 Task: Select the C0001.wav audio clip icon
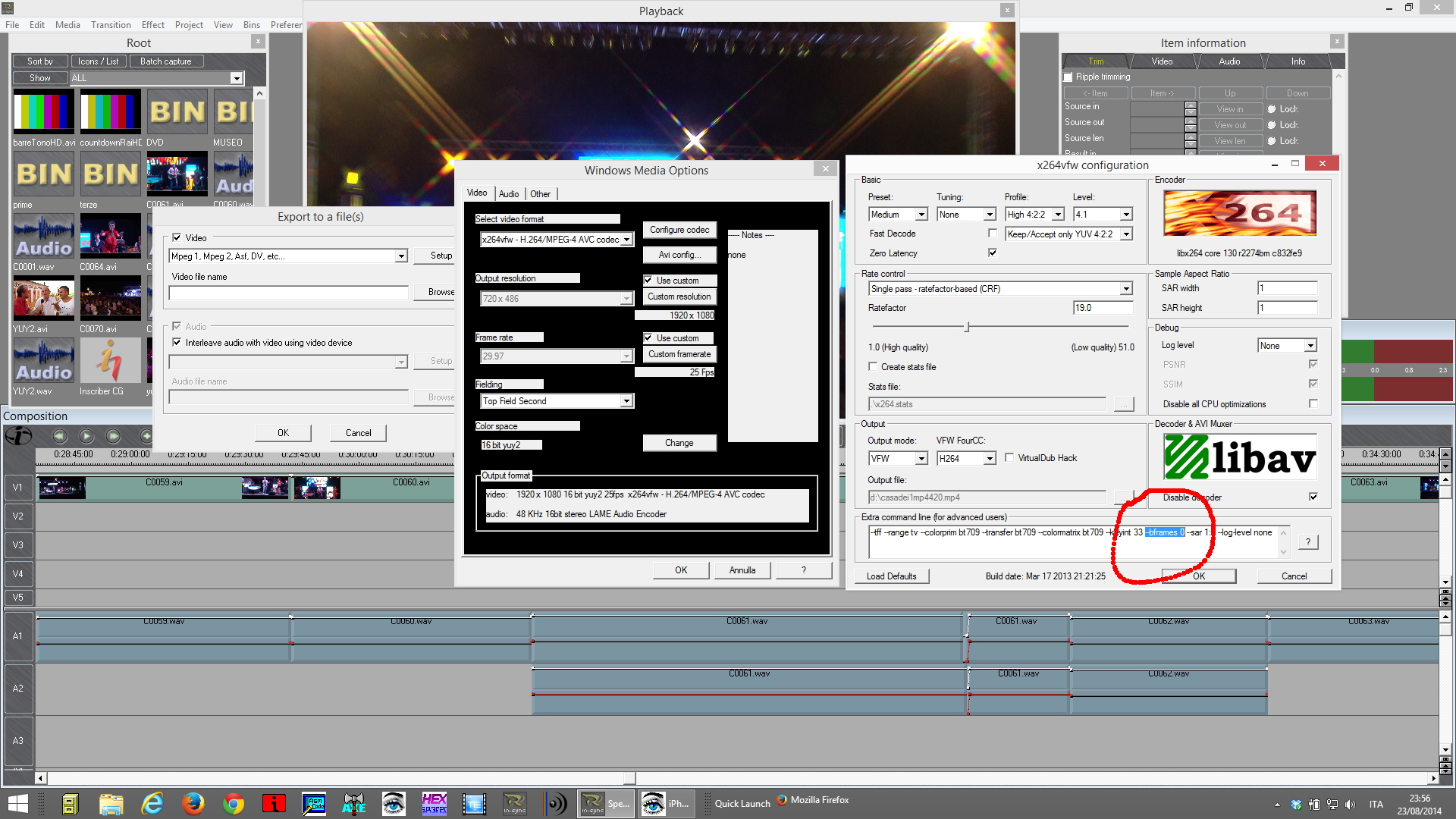coord(43,237)
